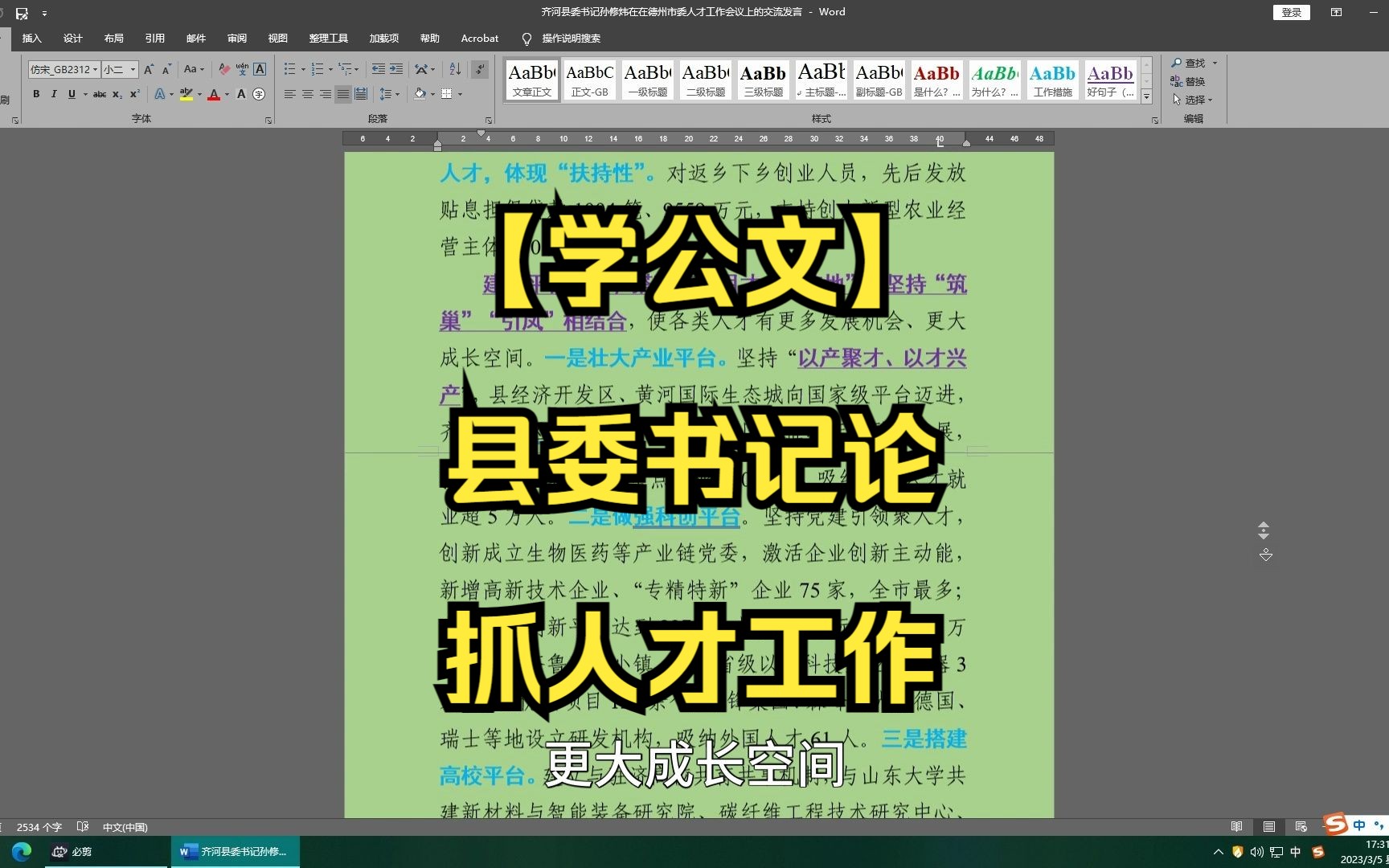Click text highlight color yellow swatch
Image resolution: width=1389 pixels, height=868 pixels.
(x=186, y=94)
